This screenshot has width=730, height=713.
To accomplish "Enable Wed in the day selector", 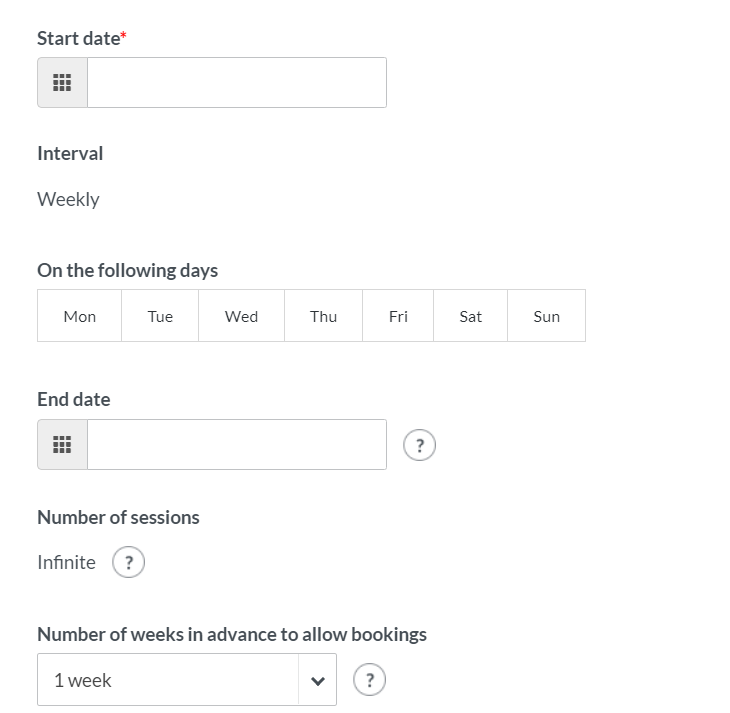I will pos(241,316).
